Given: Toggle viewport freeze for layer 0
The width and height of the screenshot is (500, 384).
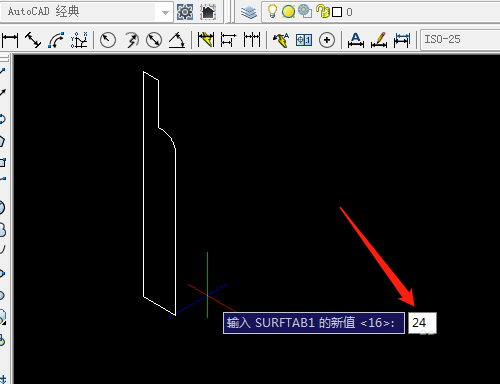Looking at the screenshot, I should (x=305, y=11).
